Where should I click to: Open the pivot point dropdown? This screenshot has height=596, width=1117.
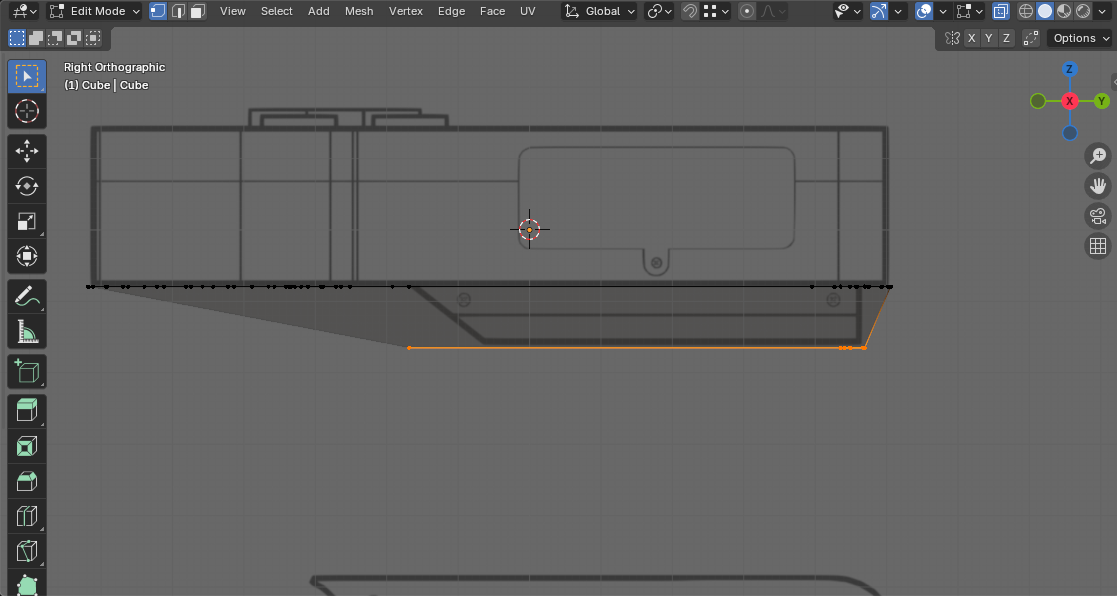[x=658, y=11]
